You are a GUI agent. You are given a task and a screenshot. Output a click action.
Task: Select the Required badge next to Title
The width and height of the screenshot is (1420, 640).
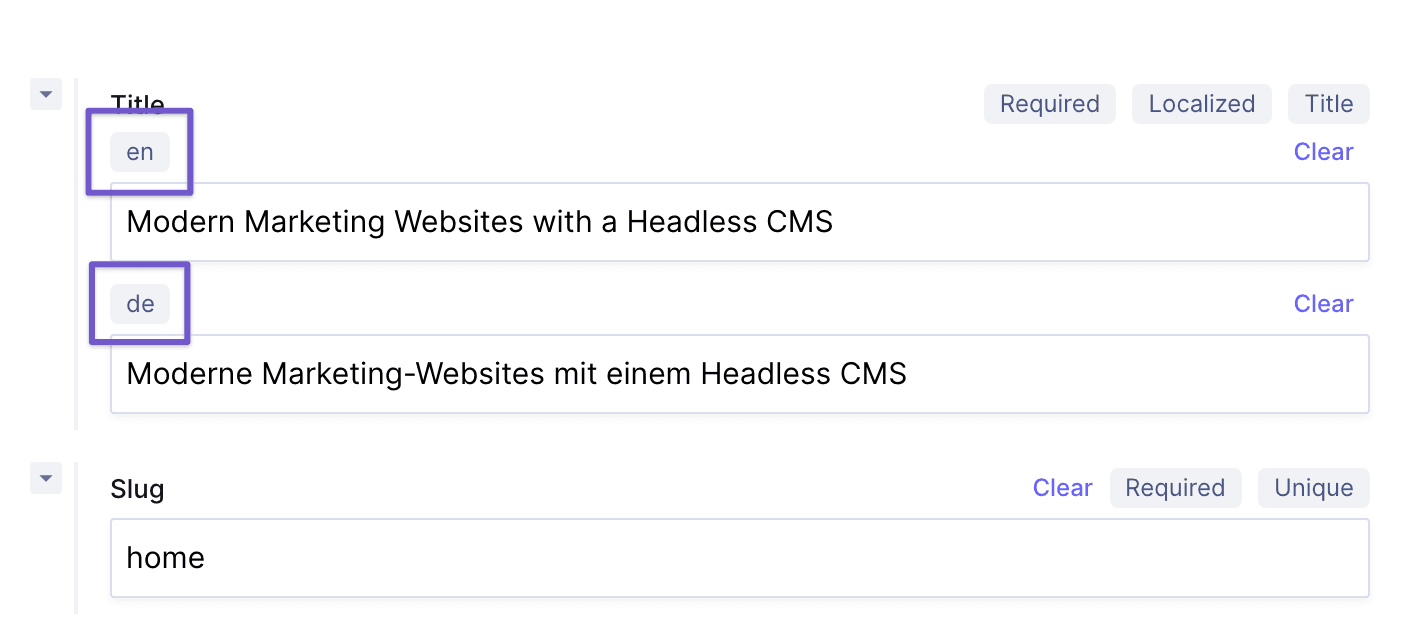click(x=1049, y=103)
